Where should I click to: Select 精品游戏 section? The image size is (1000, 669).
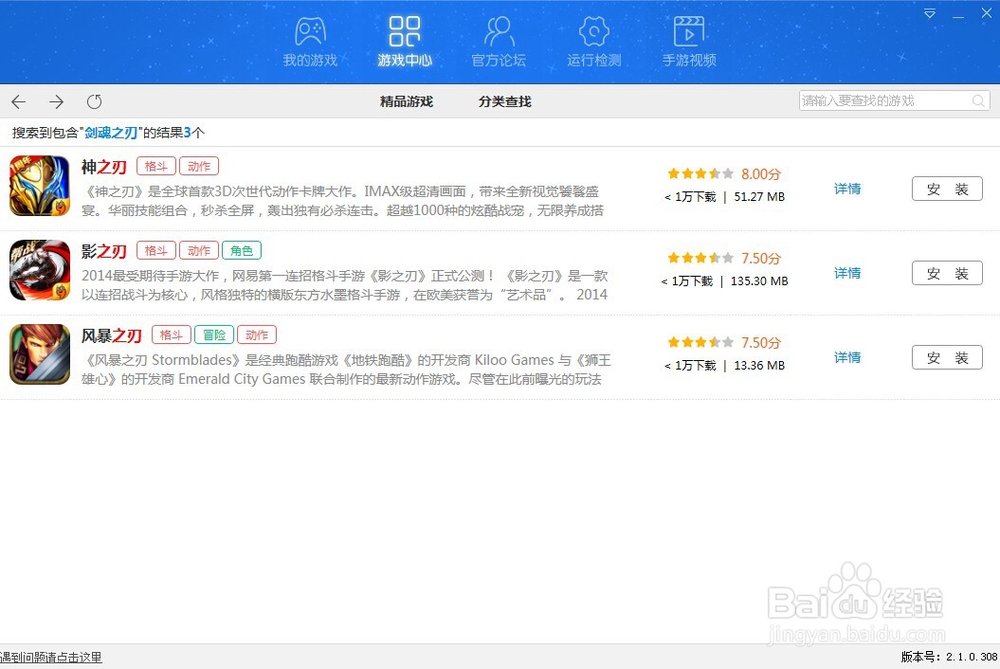(x=406, y=101)
